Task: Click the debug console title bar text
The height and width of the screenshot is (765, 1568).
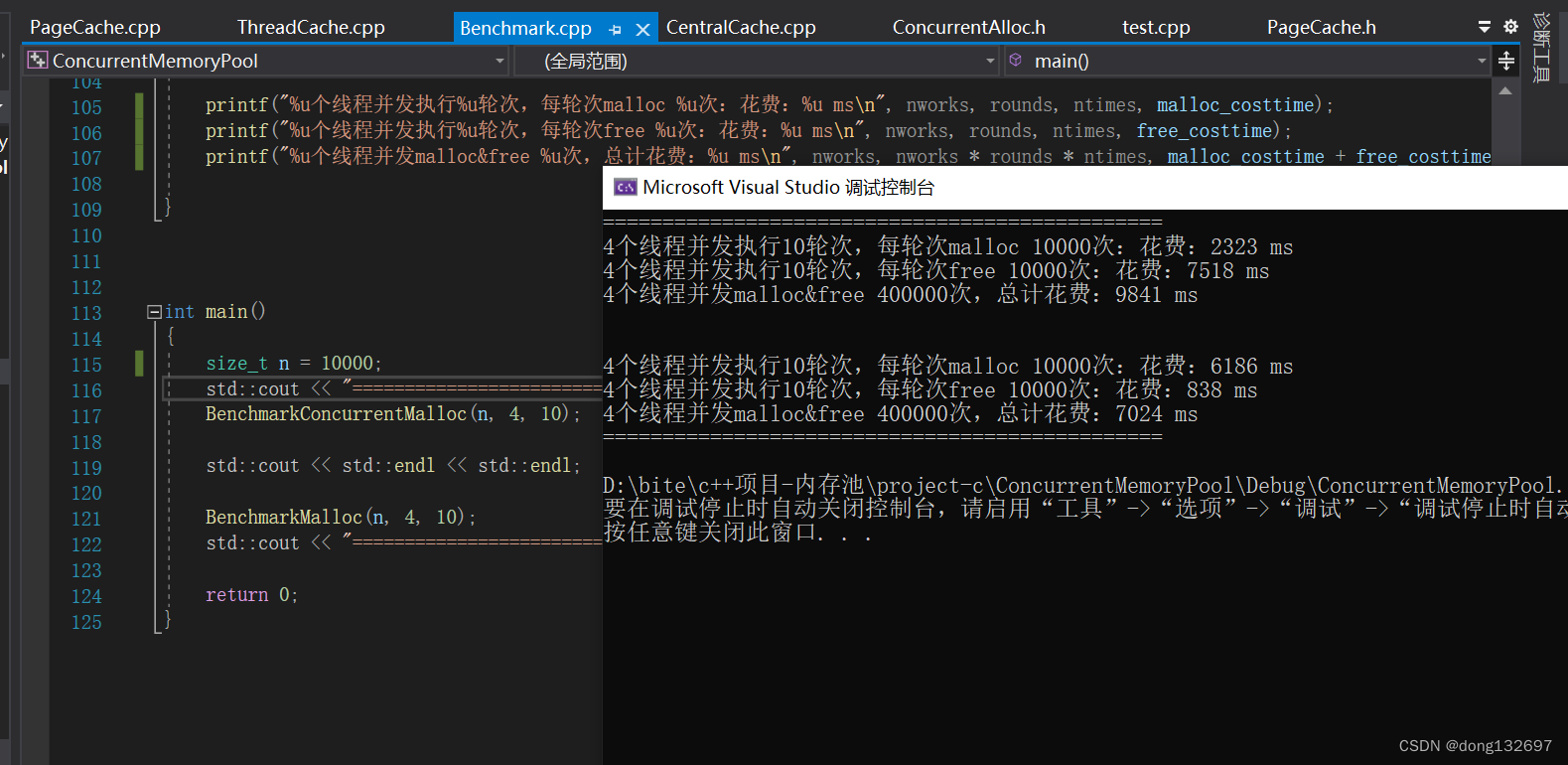Action: 788,188
